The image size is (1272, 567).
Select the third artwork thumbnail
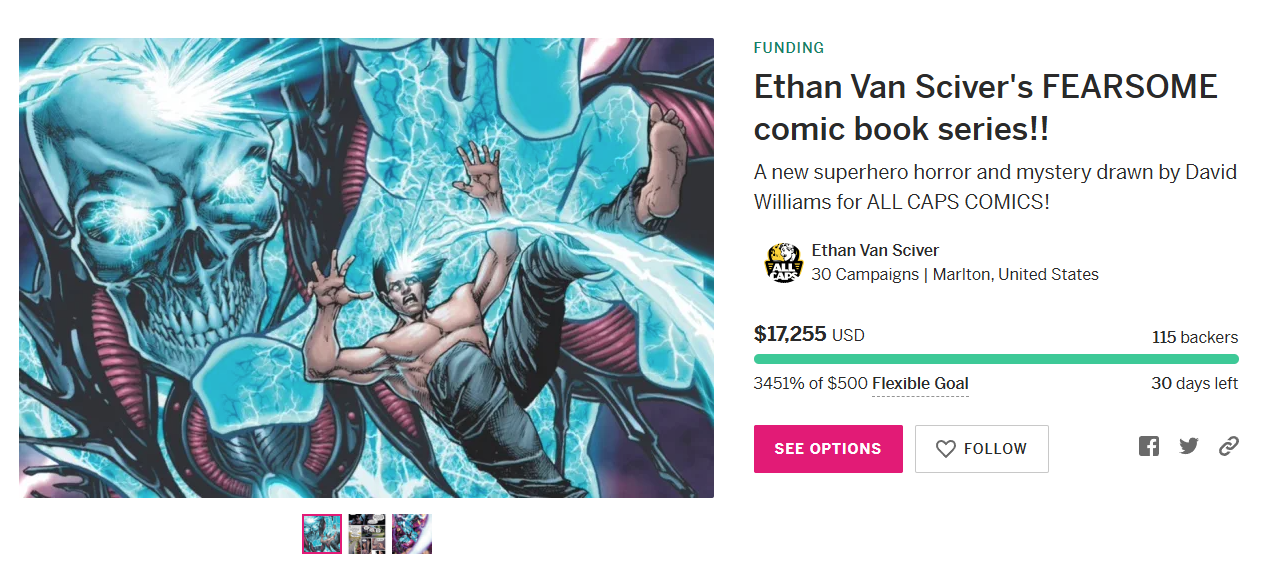pyautogui.click(x=412, y=534)
